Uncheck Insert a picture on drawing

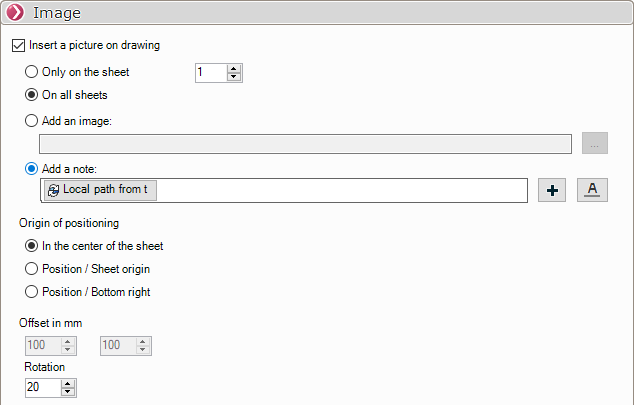click(x=18, y=45)
